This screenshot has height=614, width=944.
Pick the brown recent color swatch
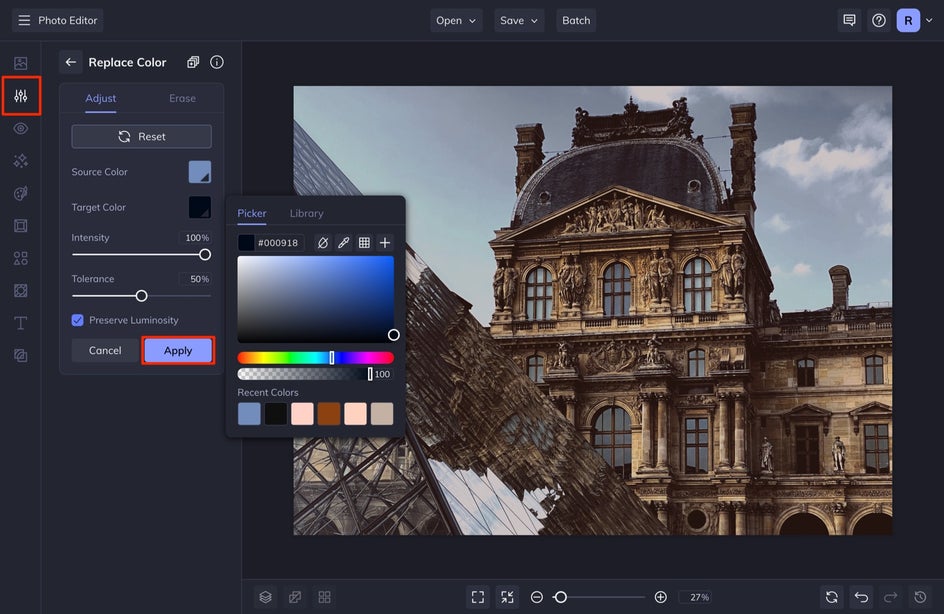pyautogui.click(x=329, y=414)
